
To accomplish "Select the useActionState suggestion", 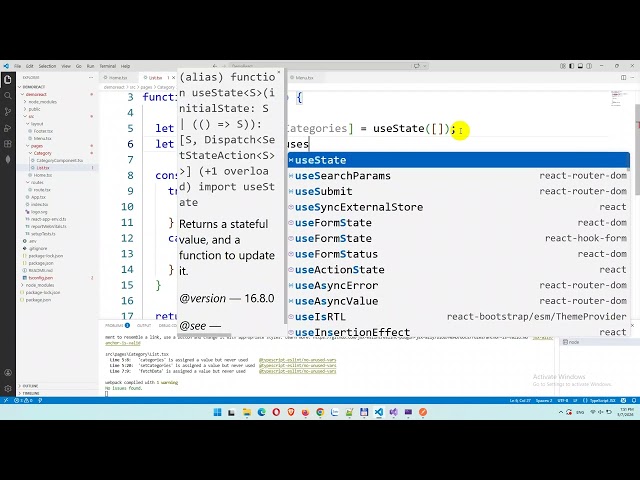I will pyautogui.click(x=459, y=270).
